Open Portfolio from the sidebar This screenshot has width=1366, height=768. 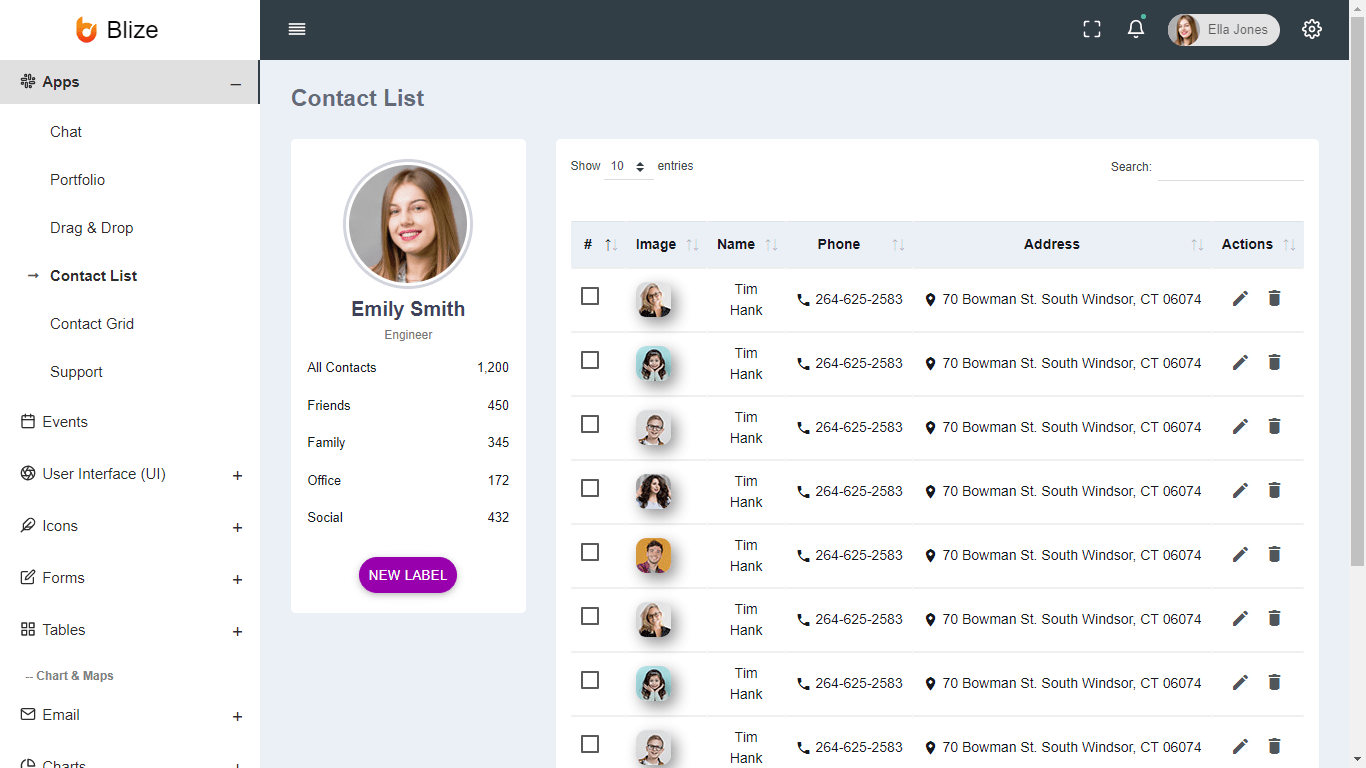[x=78, y=180]
